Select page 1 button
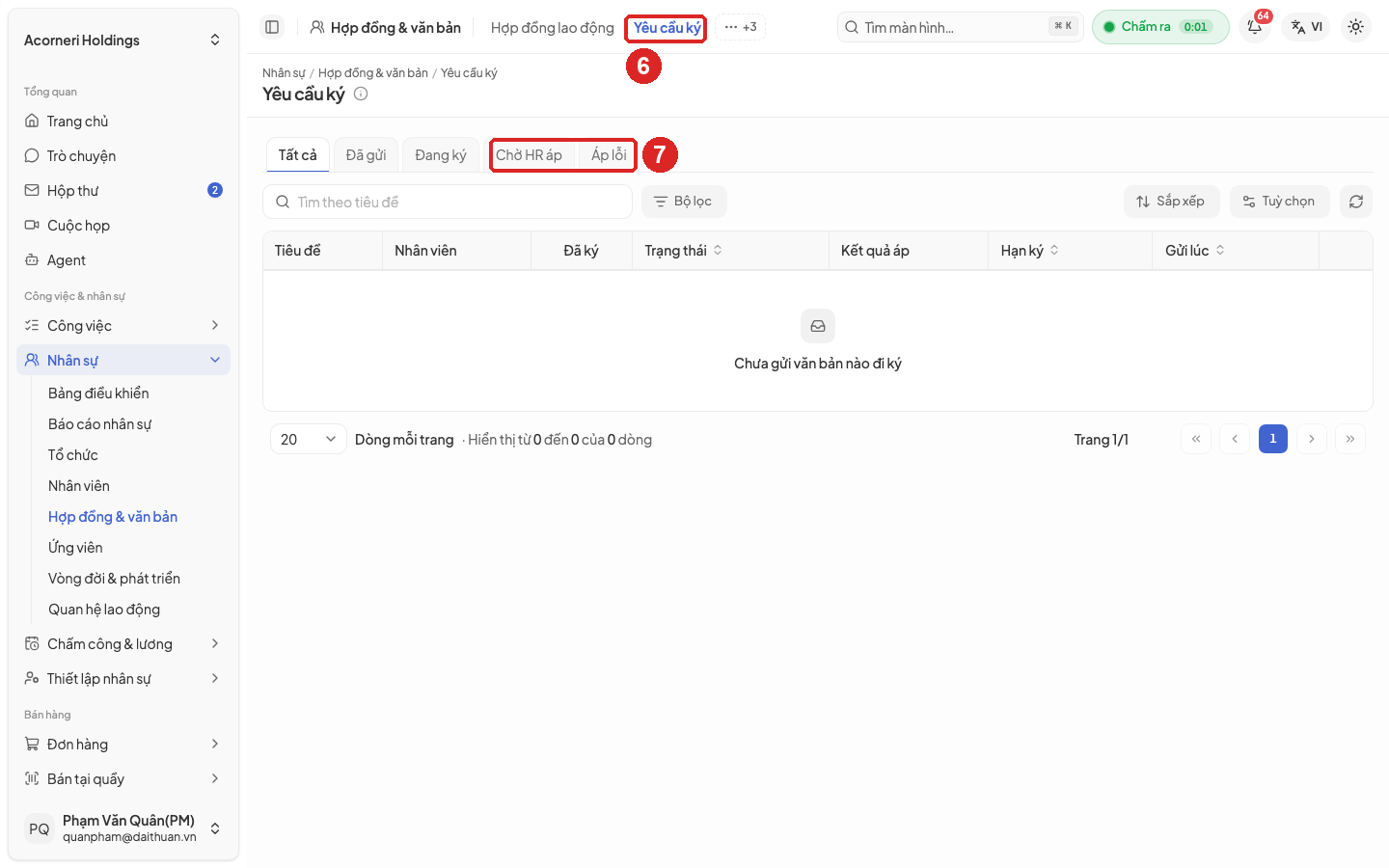 point(1273,439)
